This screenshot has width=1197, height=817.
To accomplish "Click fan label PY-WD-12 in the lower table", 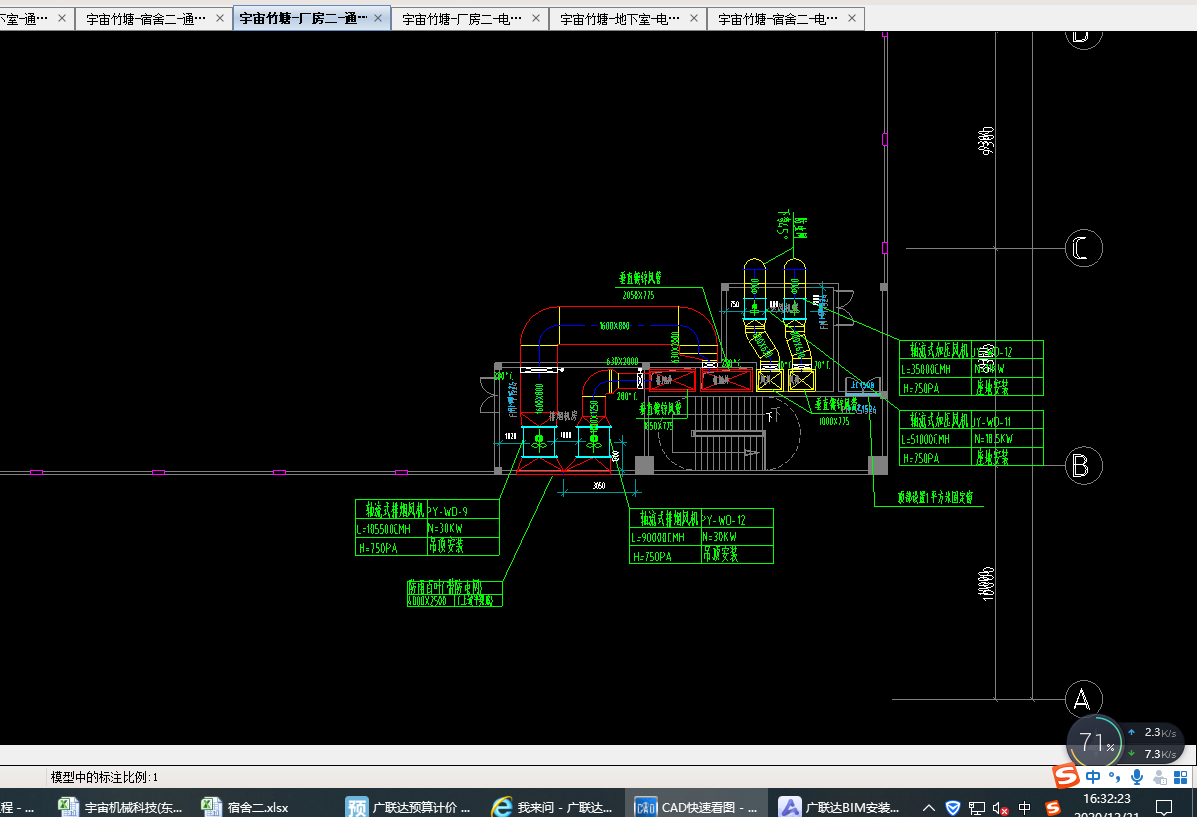I will (x=724, y=519).
